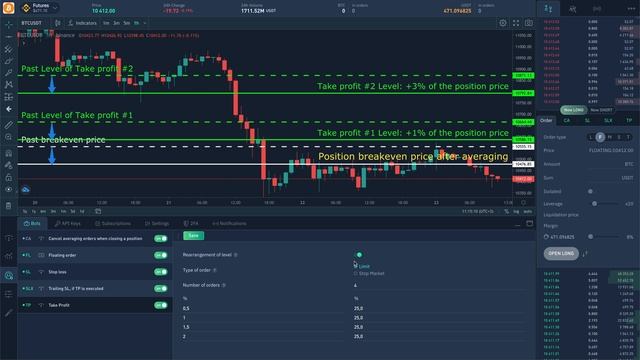Click the green Save button
This screenshot has height=360, width=640.
coord(193,236)
